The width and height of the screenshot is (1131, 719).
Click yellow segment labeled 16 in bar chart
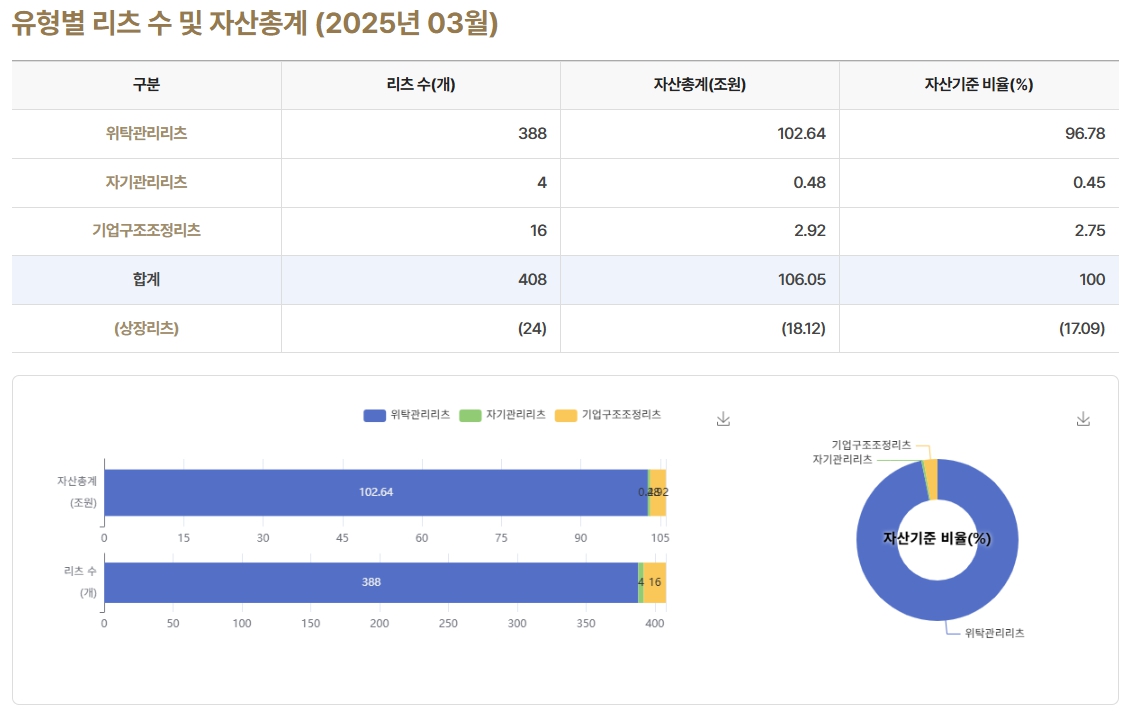[x=655, y=582]
